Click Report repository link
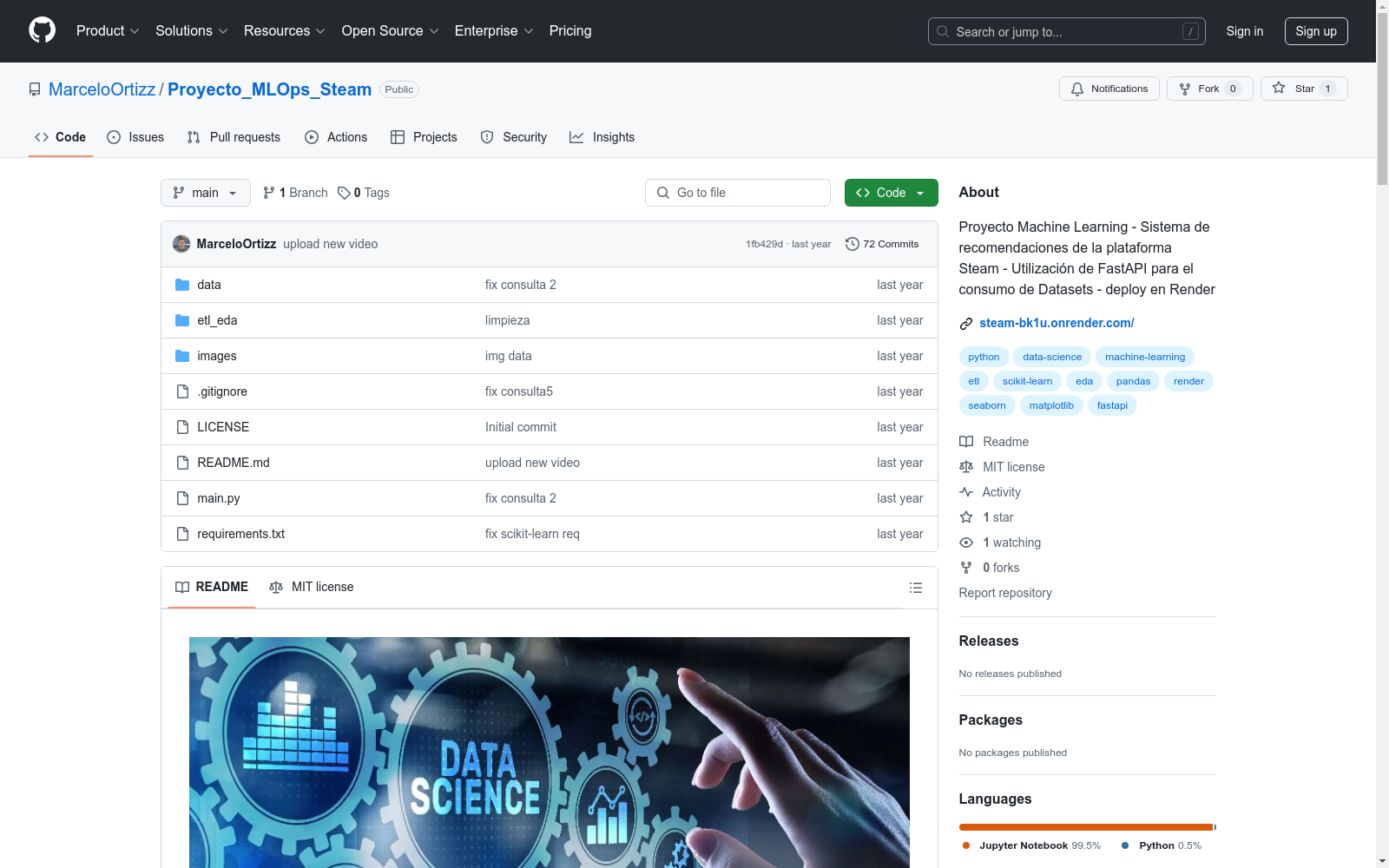Viewport: 1389px width, 868px height. [x=1005, y=593]
